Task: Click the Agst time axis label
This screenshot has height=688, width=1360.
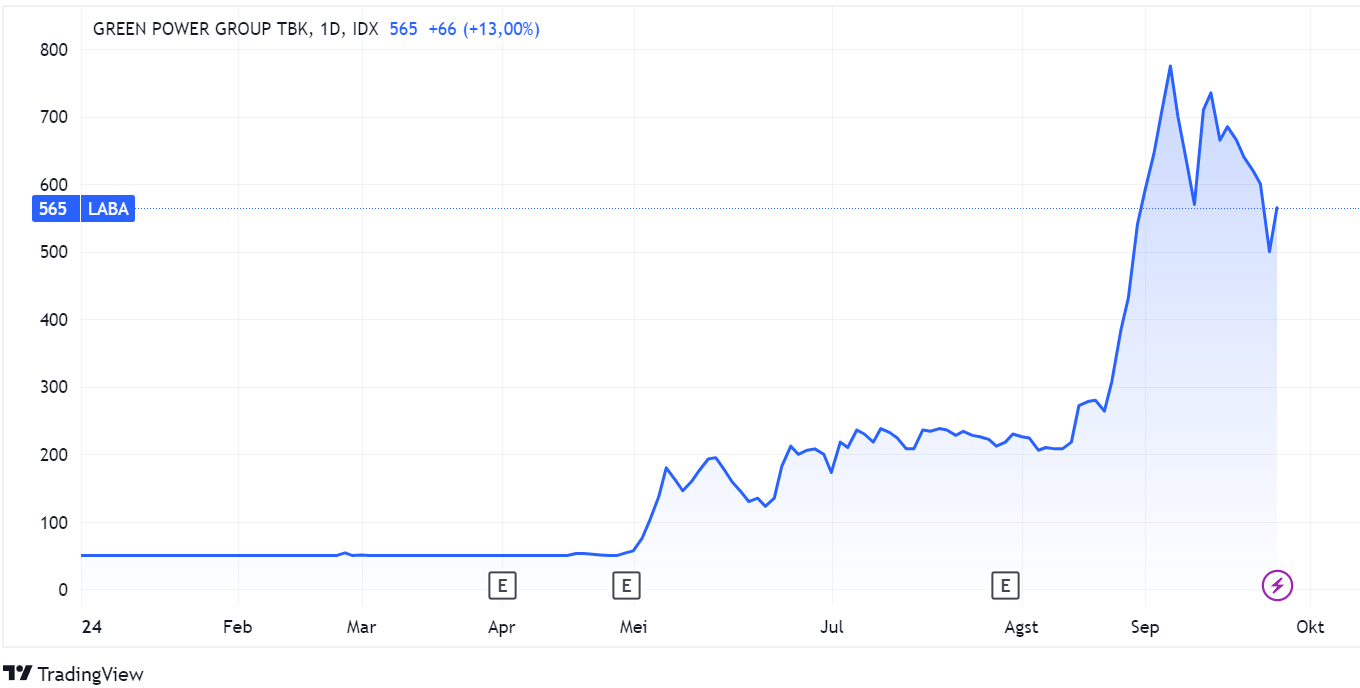Action: pos(1021,627)
